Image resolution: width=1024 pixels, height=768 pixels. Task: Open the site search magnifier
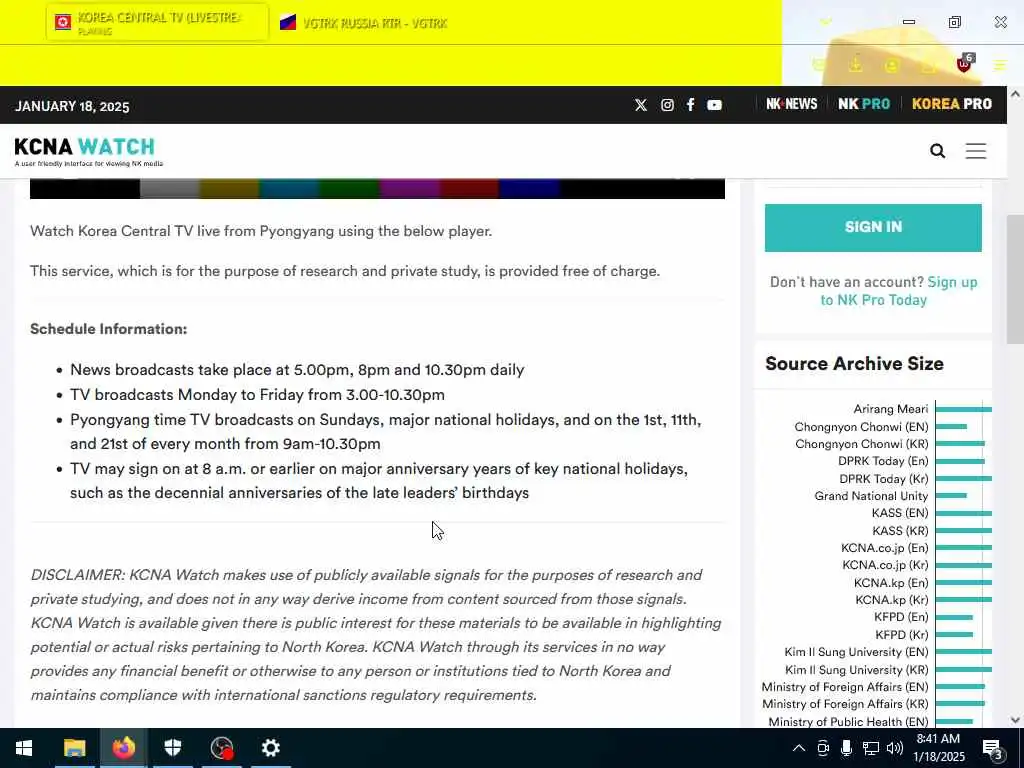point(937,151)
